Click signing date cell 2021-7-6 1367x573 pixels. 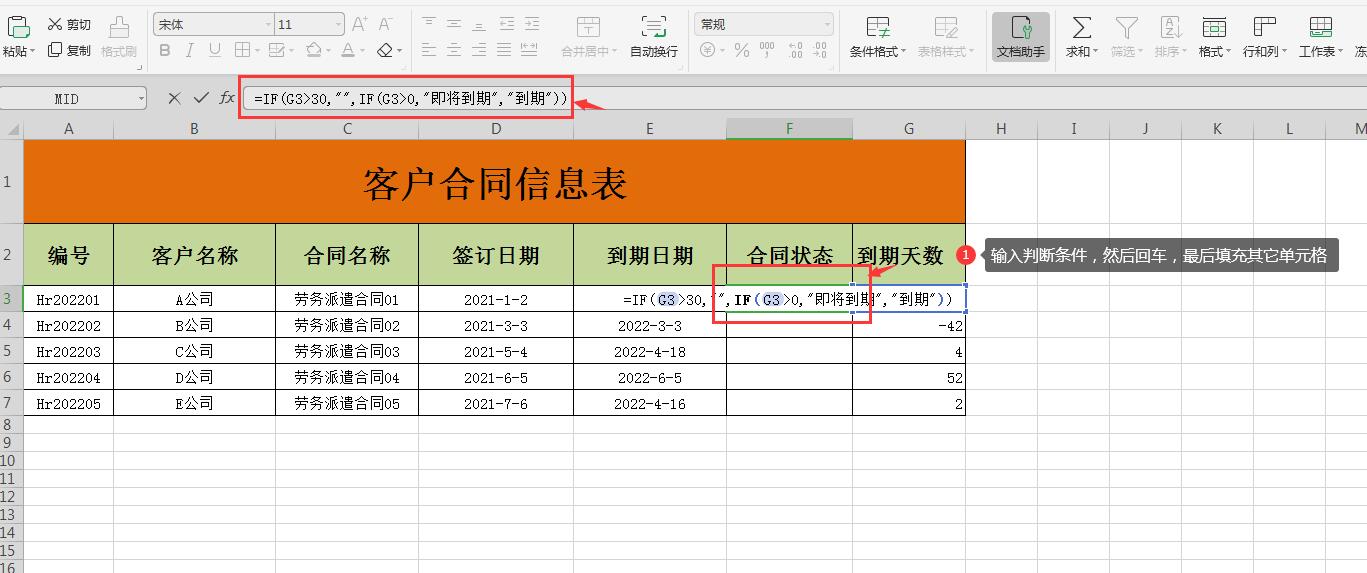pyautogui.click(x=496, y=403)
